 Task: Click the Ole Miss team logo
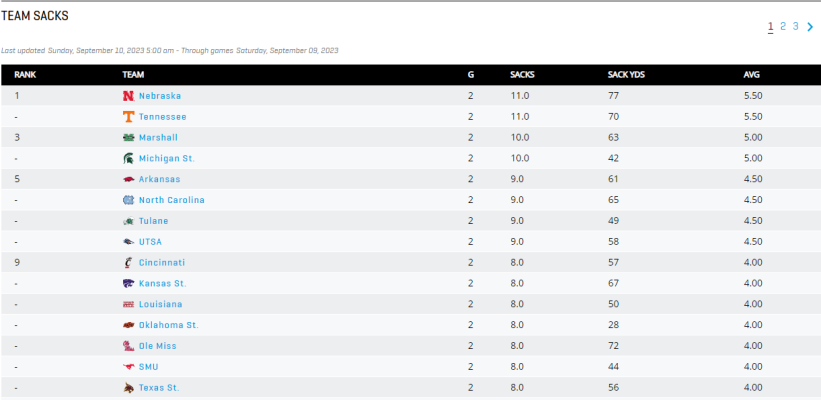128,346
